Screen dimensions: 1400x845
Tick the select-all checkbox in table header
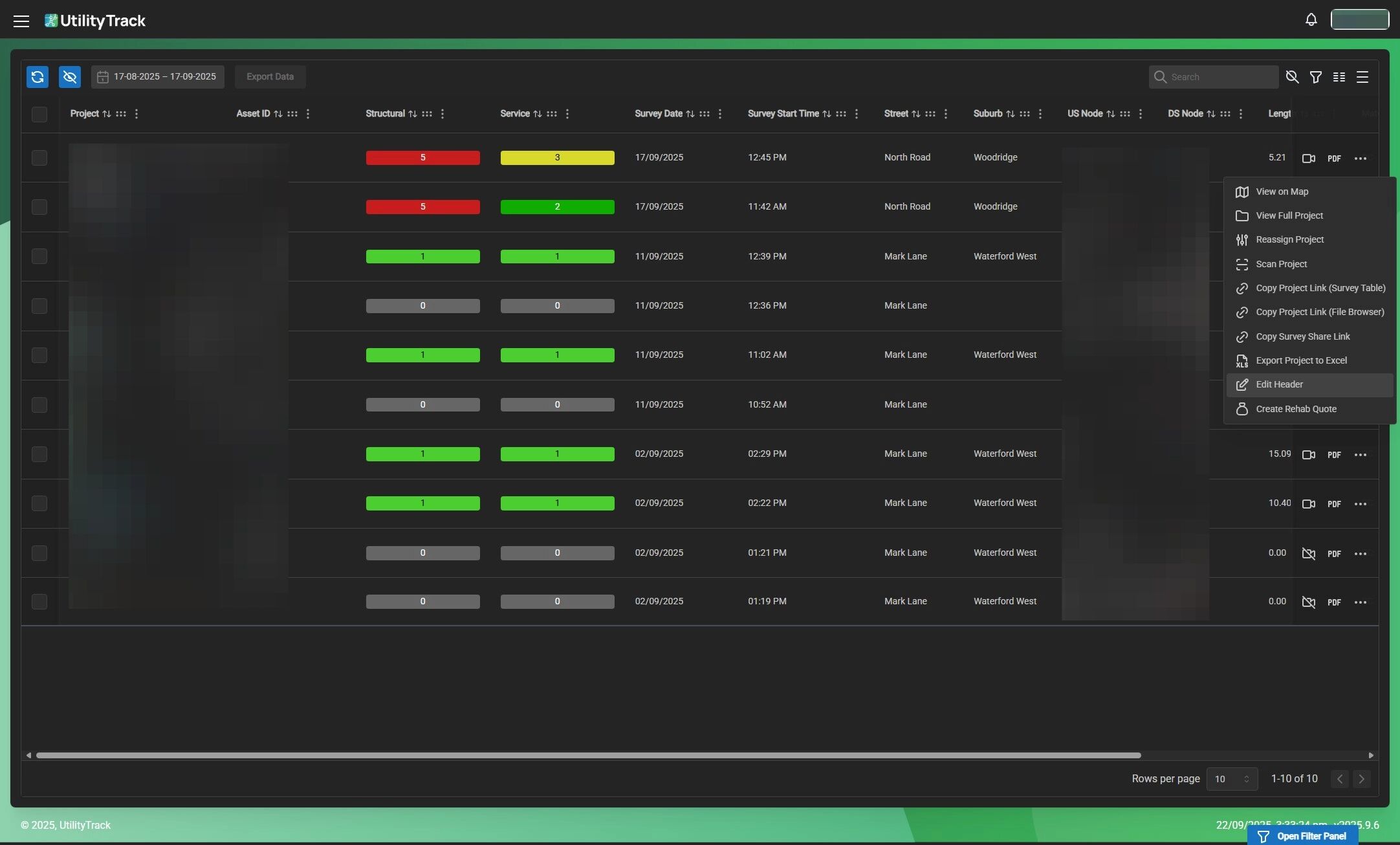click(x=39, y=115)
